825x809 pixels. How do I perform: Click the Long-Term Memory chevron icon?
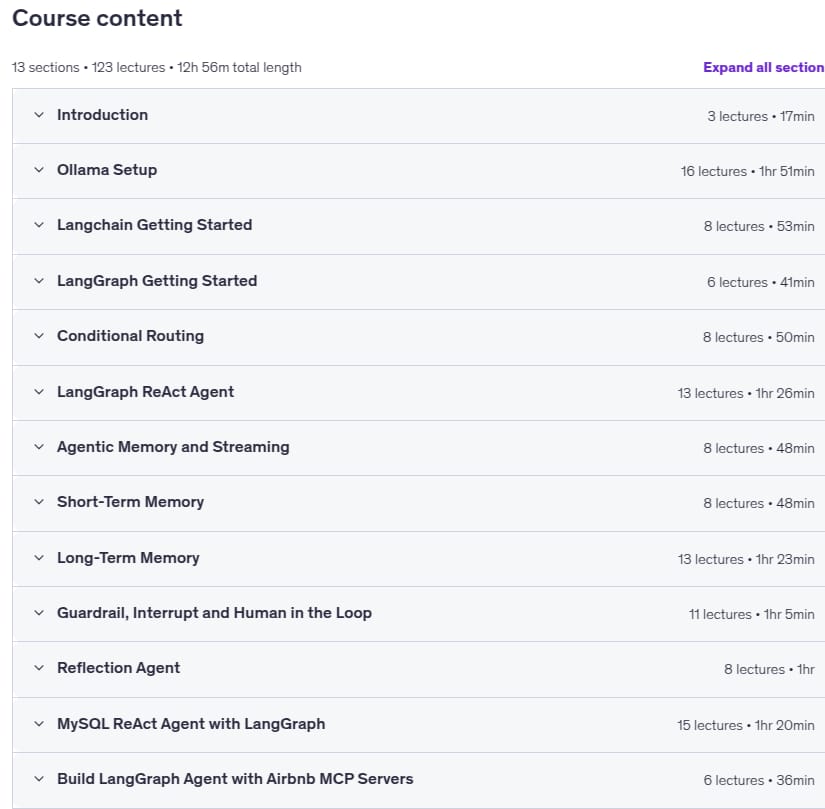(39, 558)
